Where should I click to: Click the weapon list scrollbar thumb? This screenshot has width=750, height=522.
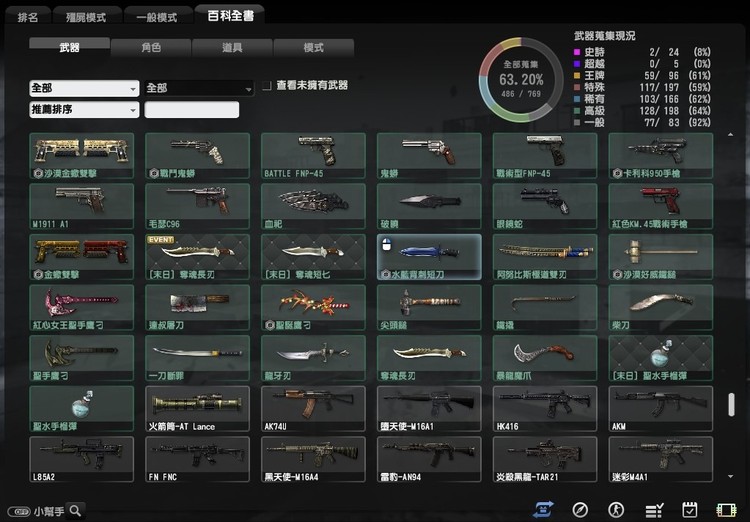click(x=731, y=404)
